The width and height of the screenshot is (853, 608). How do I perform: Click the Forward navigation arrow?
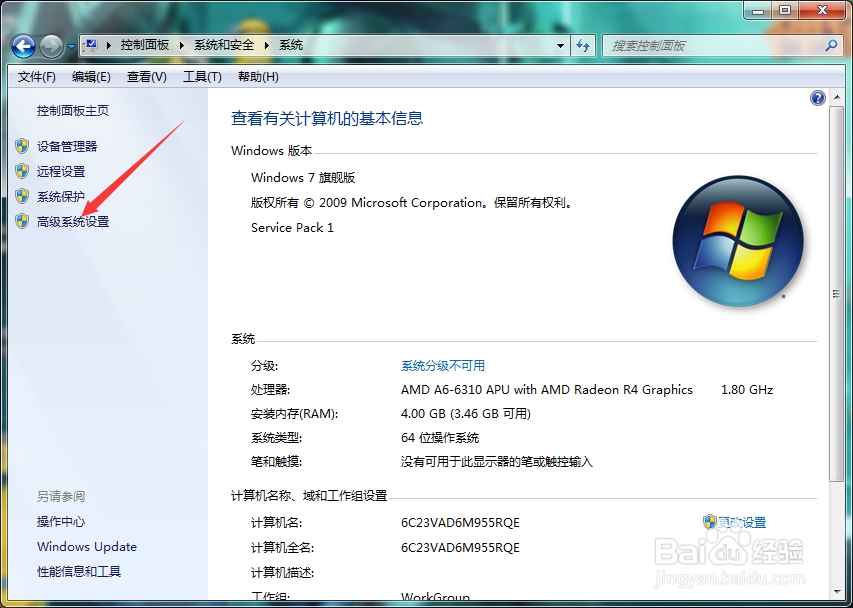pyautogui.click(x=52, y=46)
